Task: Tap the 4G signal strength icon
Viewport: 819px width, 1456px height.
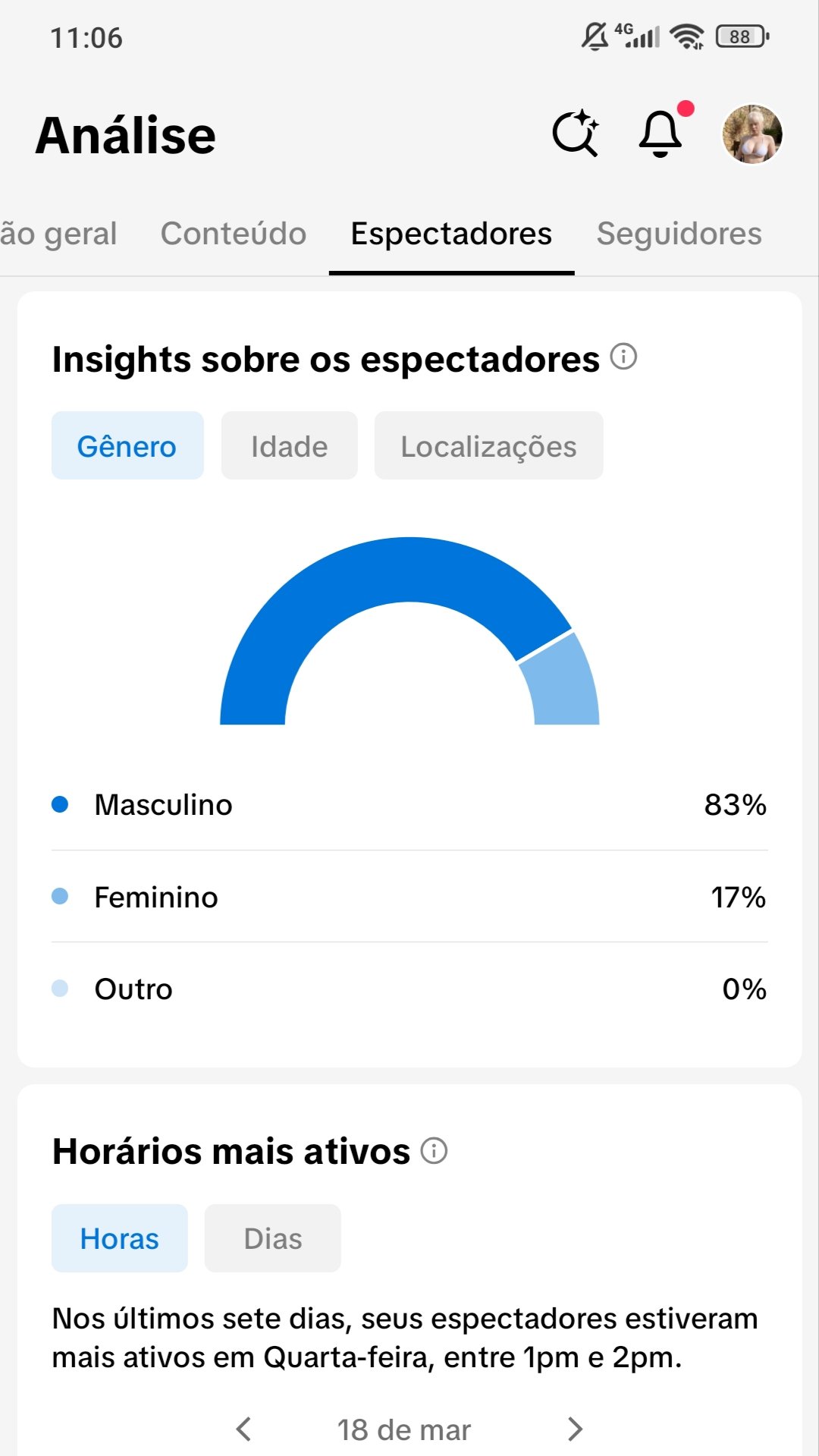Action: (637, 36)
